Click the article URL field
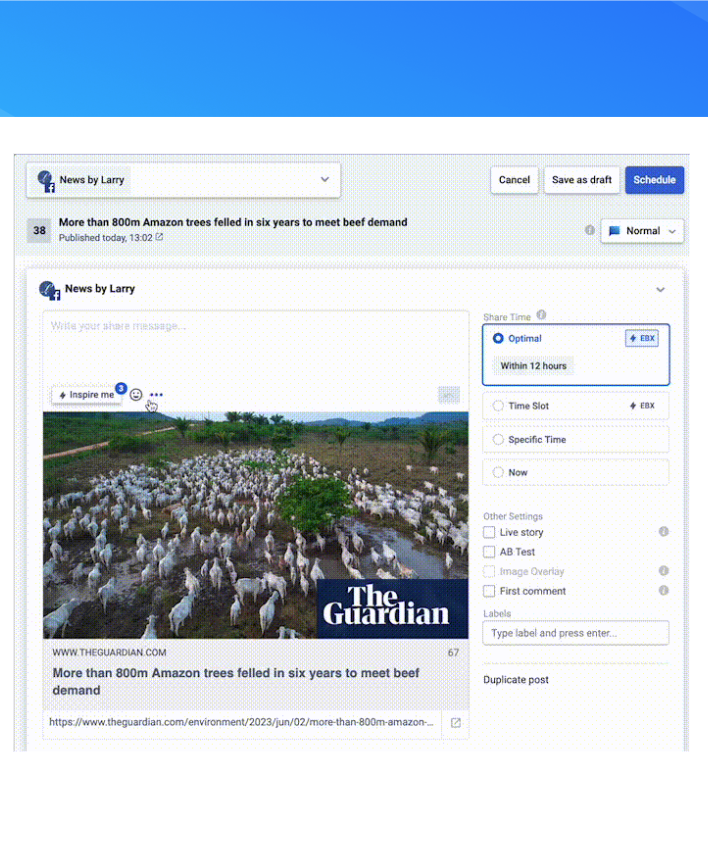 tap(242, 722)
